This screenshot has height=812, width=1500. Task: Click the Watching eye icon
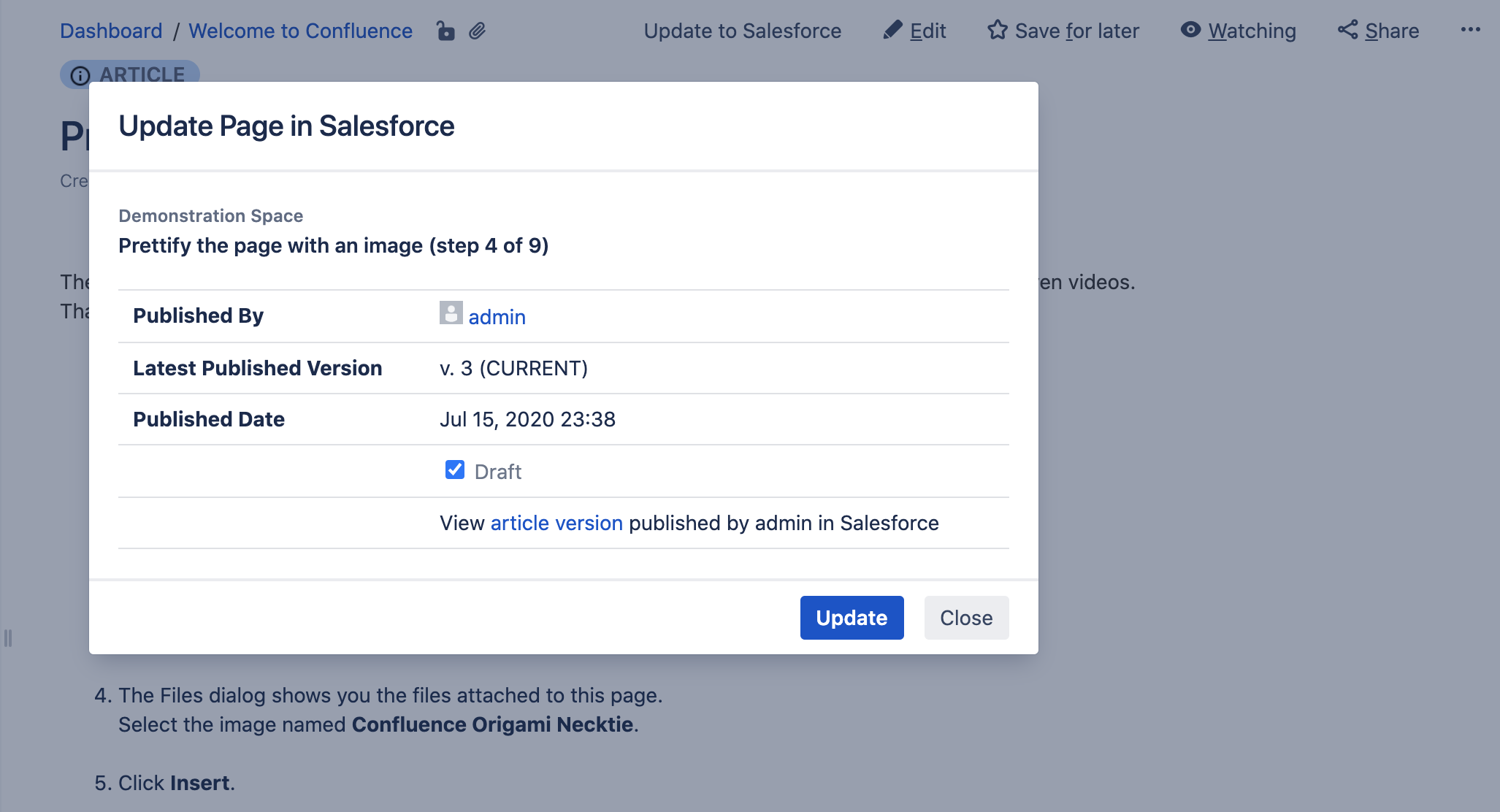click(x=1190, y=30)
